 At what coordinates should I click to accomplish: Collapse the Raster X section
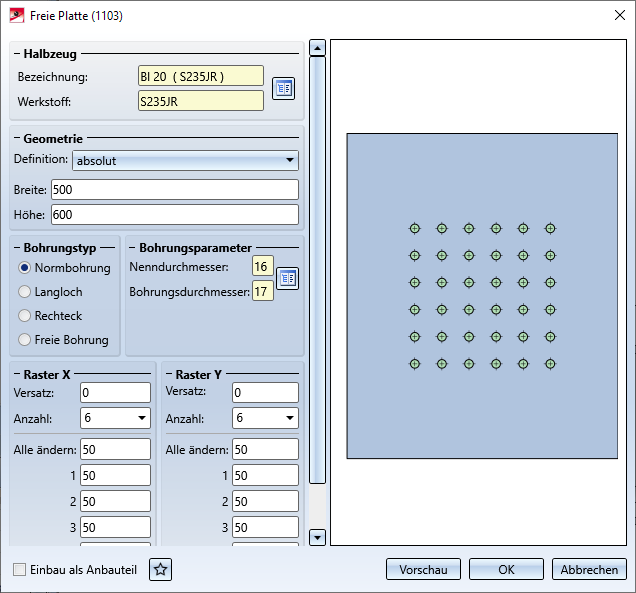pos(16,374)
